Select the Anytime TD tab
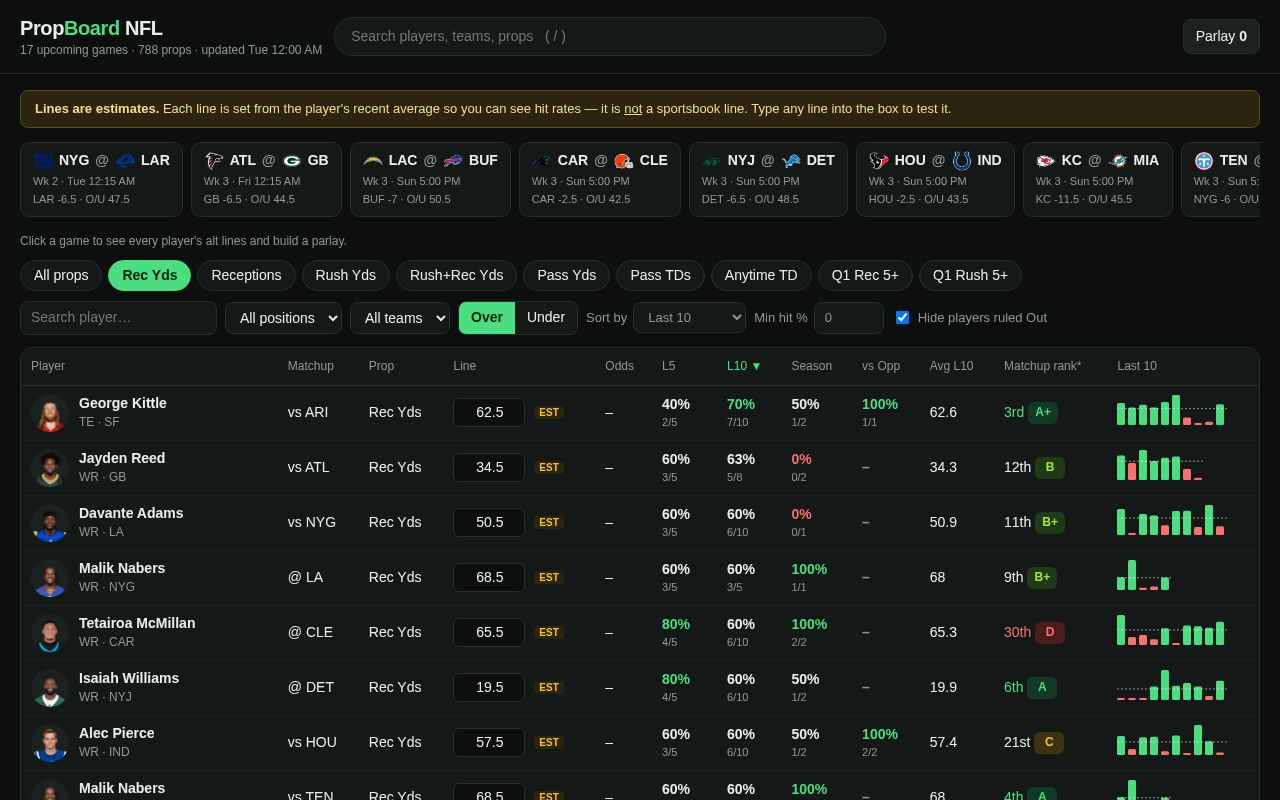The height and width of the screenshot is (800, 1280). point(761,275)
